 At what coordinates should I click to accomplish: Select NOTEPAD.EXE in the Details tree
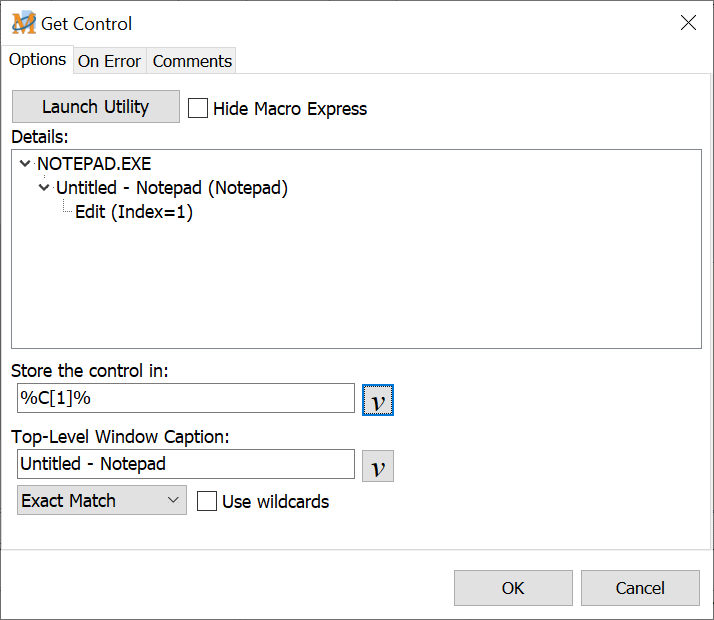pyautogui.click(x=94, y=163)
